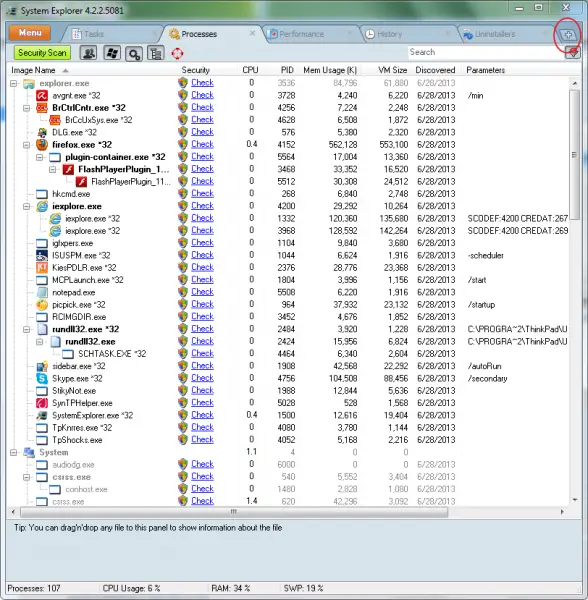Click the tree view toolbar icon
This screenshot has width=588, height=600.
(x=156, y=53)
